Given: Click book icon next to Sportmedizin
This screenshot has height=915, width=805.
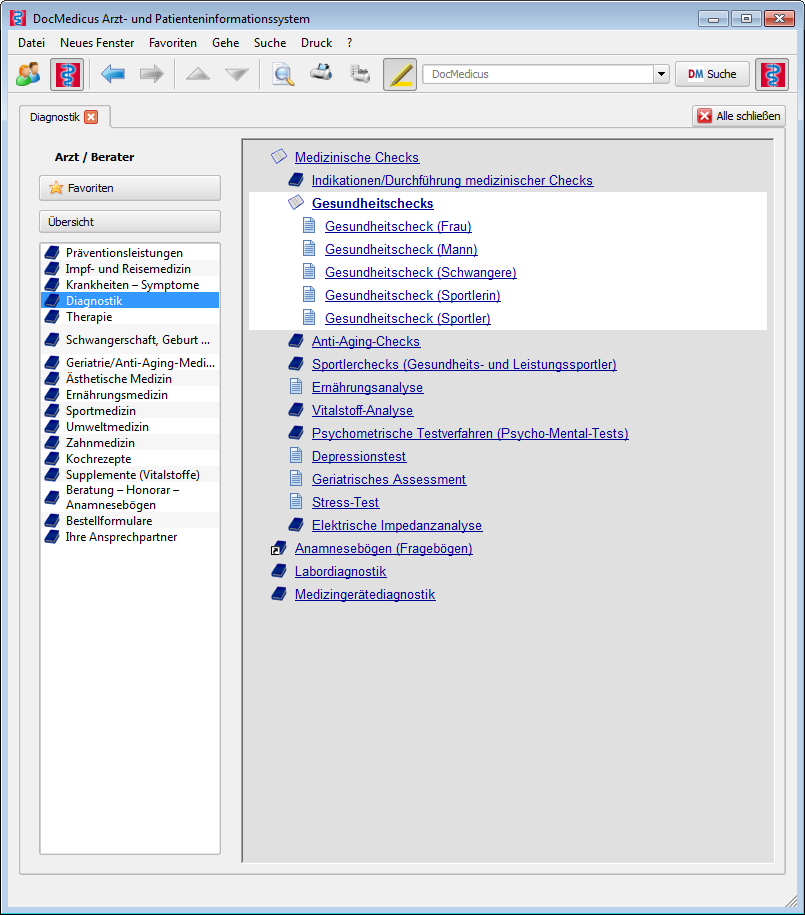Looking at the screenshot, I should [x=53, y=411].
